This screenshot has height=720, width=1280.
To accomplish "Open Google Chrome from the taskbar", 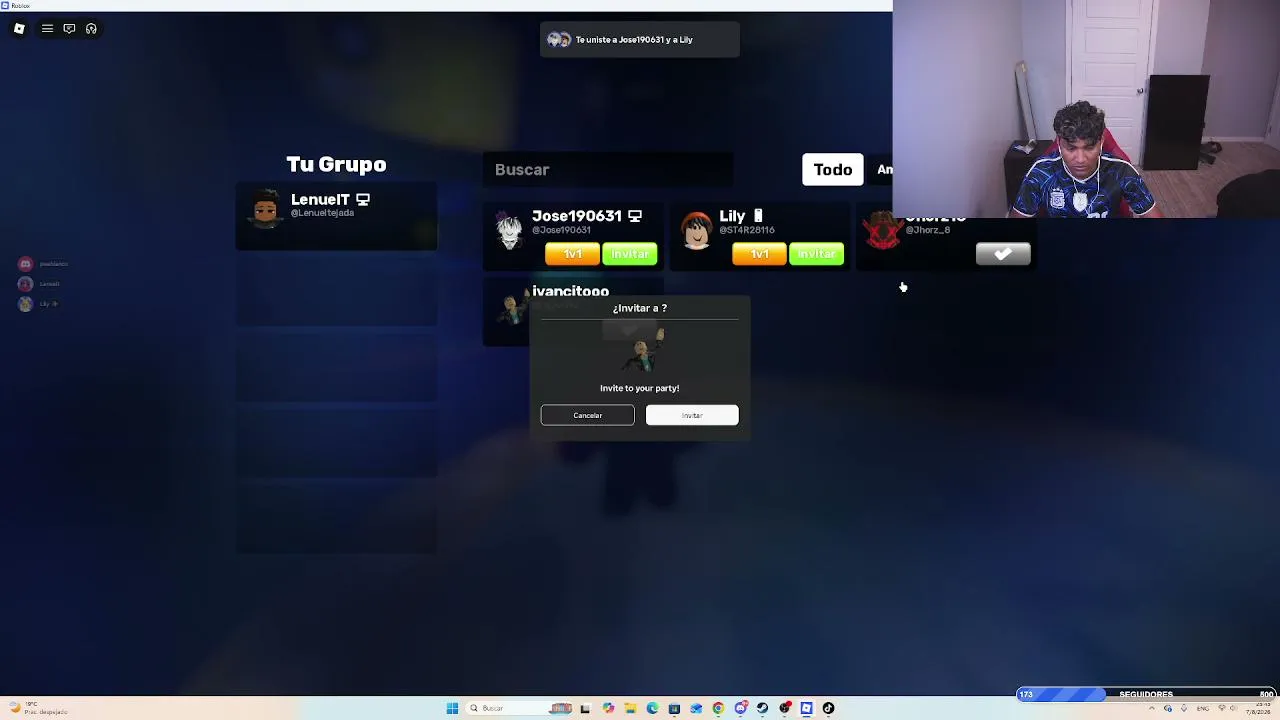I will point(718,709).
